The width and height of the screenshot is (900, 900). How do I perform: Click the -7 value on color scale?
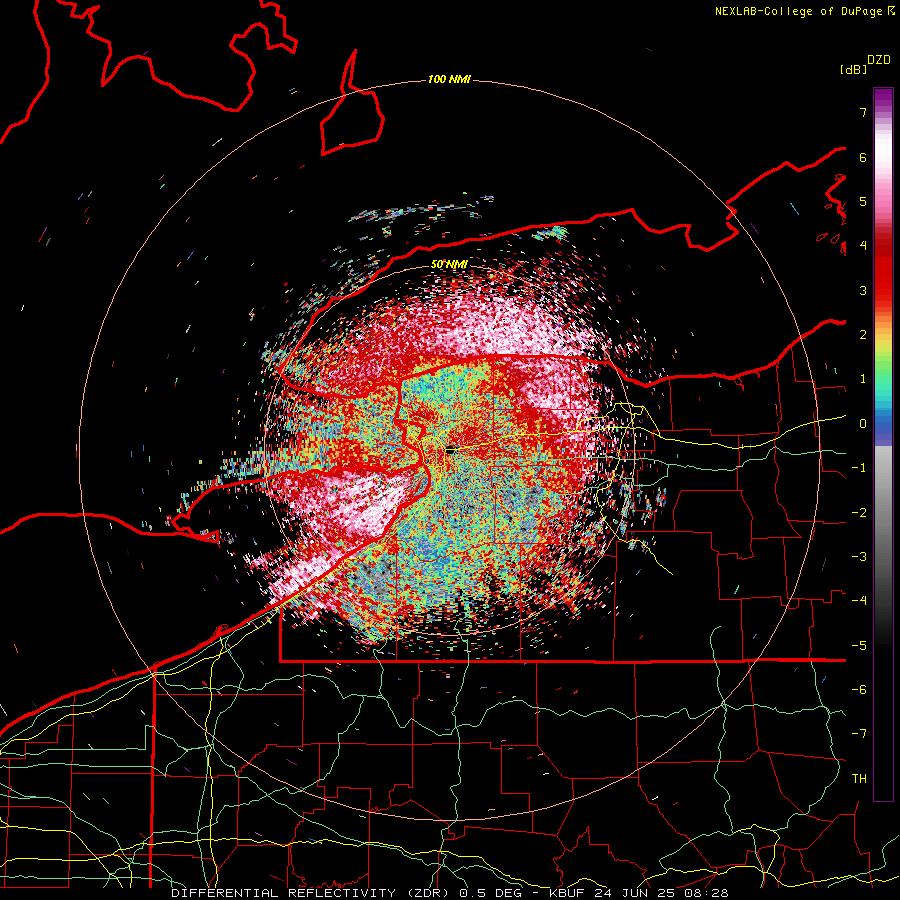pyautogui.click(x=859, y=734)
